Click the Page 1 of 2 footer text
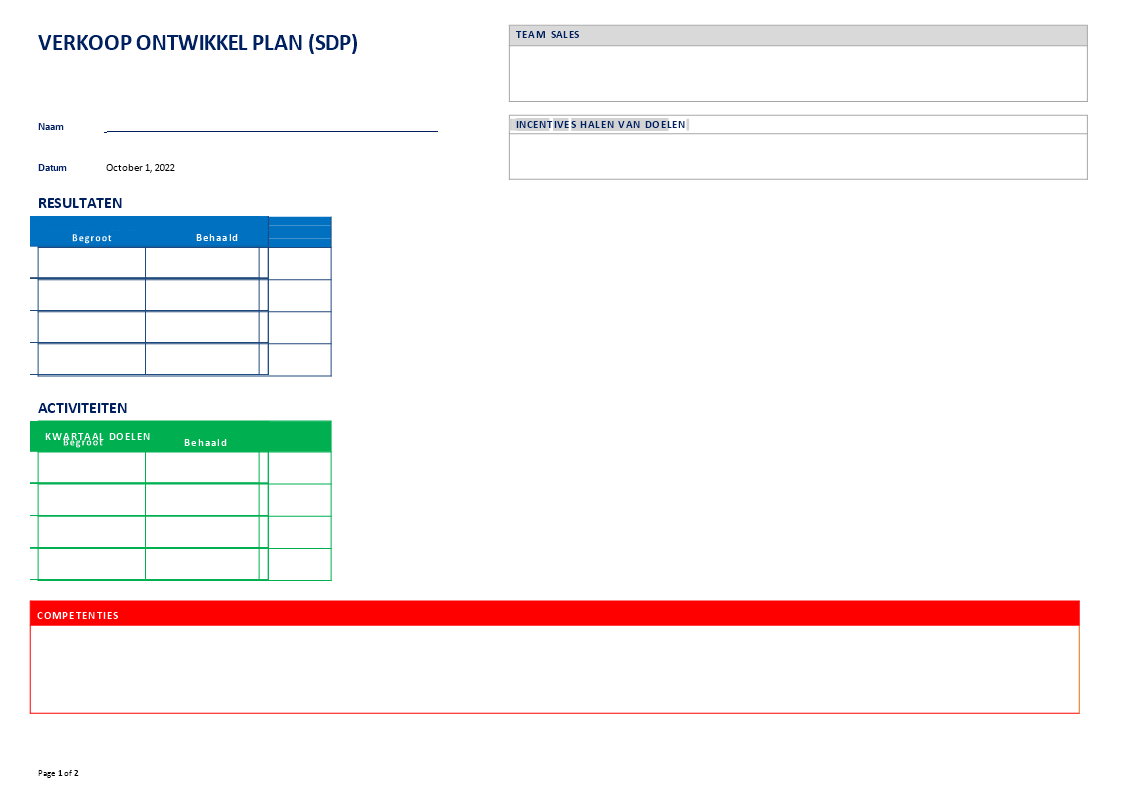The height and width of the screenshot is (794, 1122). pyautogui.click(x=58, y=772)
